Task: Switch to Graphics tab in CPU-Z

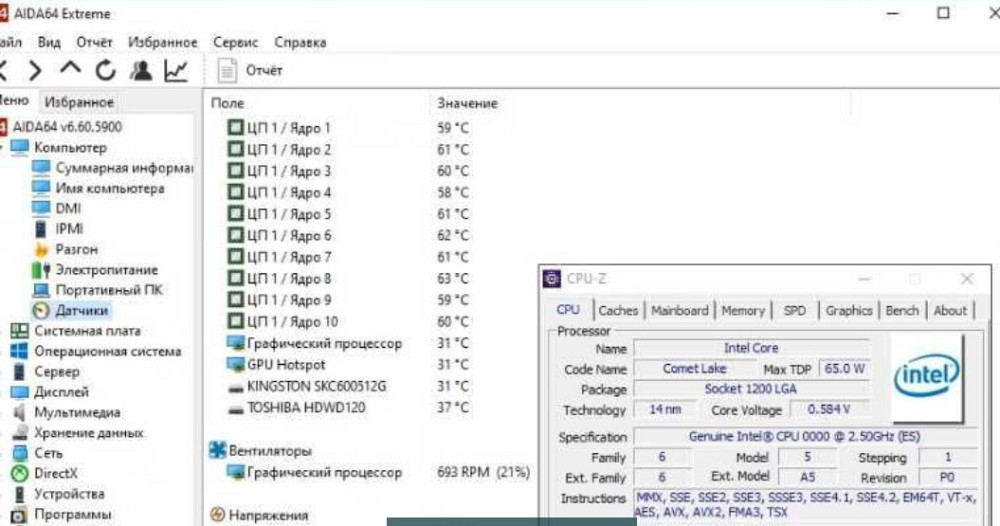Action: point(848,310)
